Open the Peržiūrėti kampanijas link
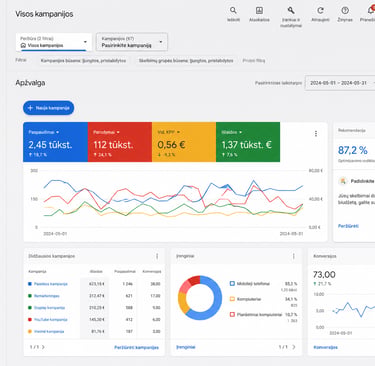Viewport: 375px width, 366px height. (x=137, y=347)
